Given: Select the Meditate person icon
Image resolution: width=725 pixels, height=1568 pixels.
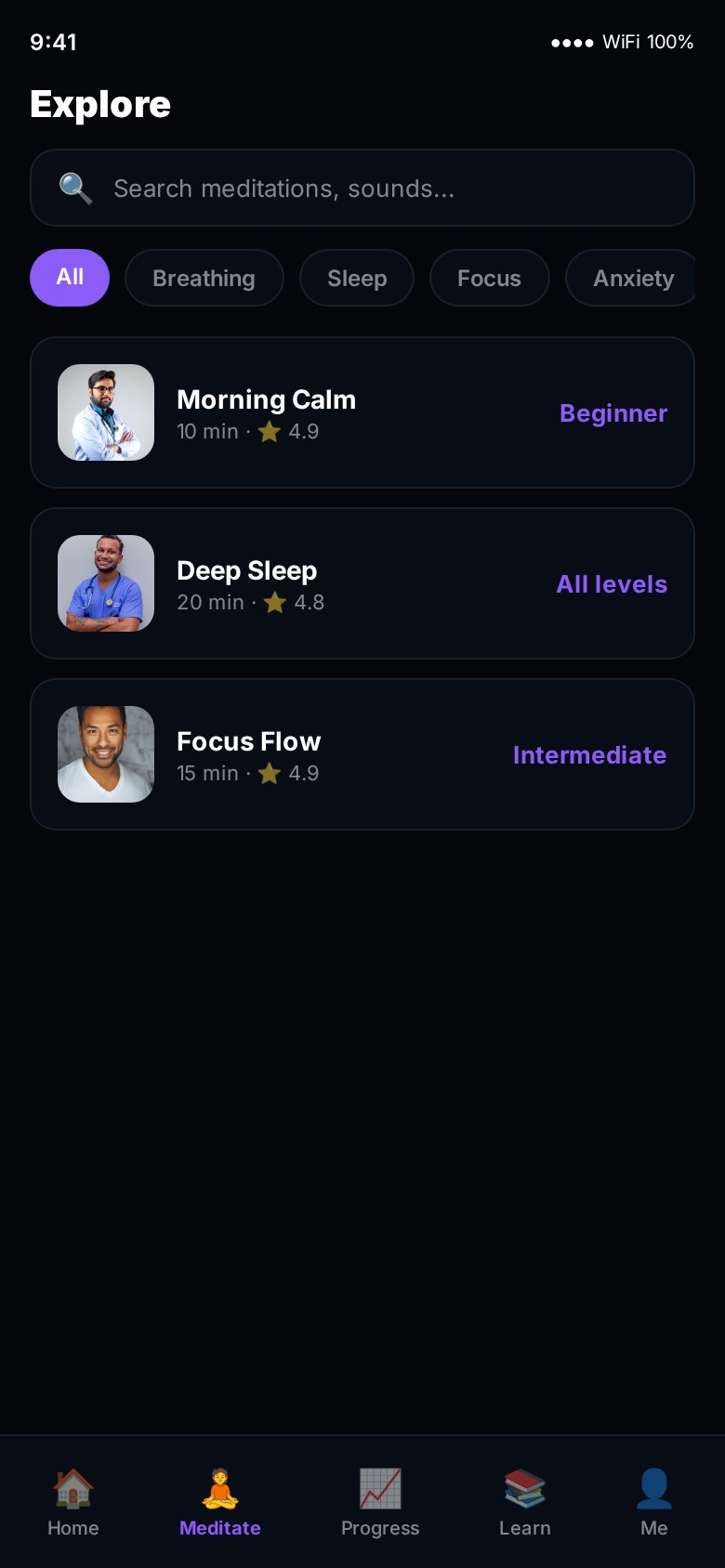Looking at the screenshot, I should coord(219,1488).
